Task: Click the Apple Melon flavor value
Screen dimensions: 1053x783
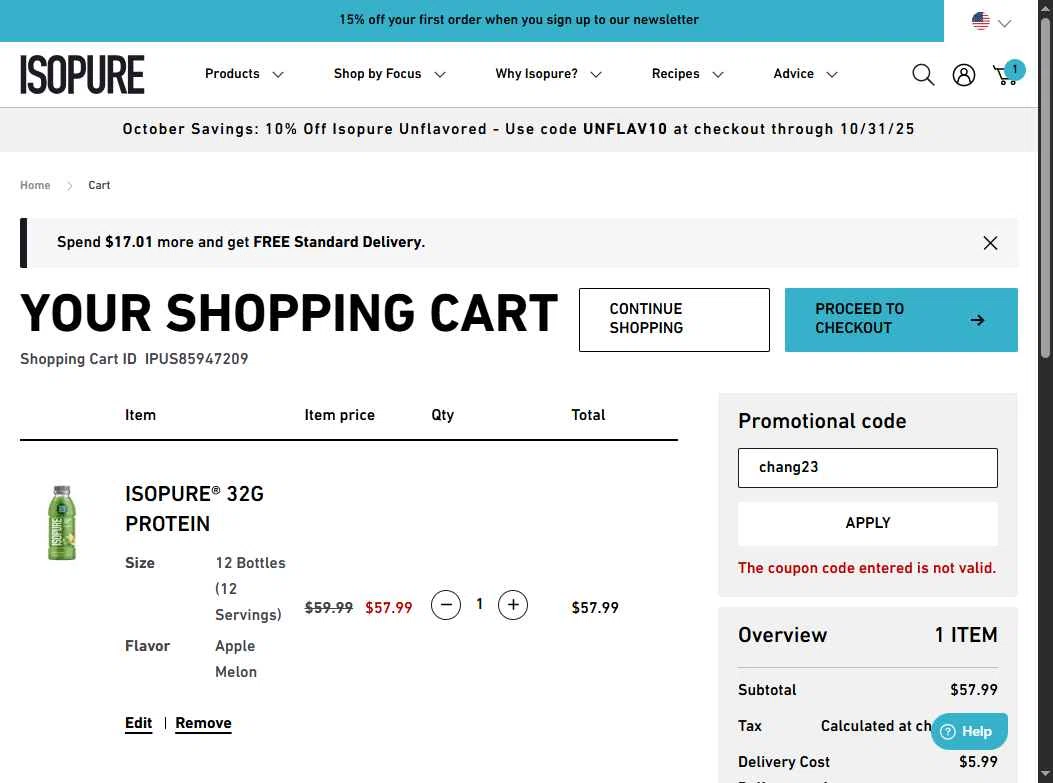Action: point(236,659)
